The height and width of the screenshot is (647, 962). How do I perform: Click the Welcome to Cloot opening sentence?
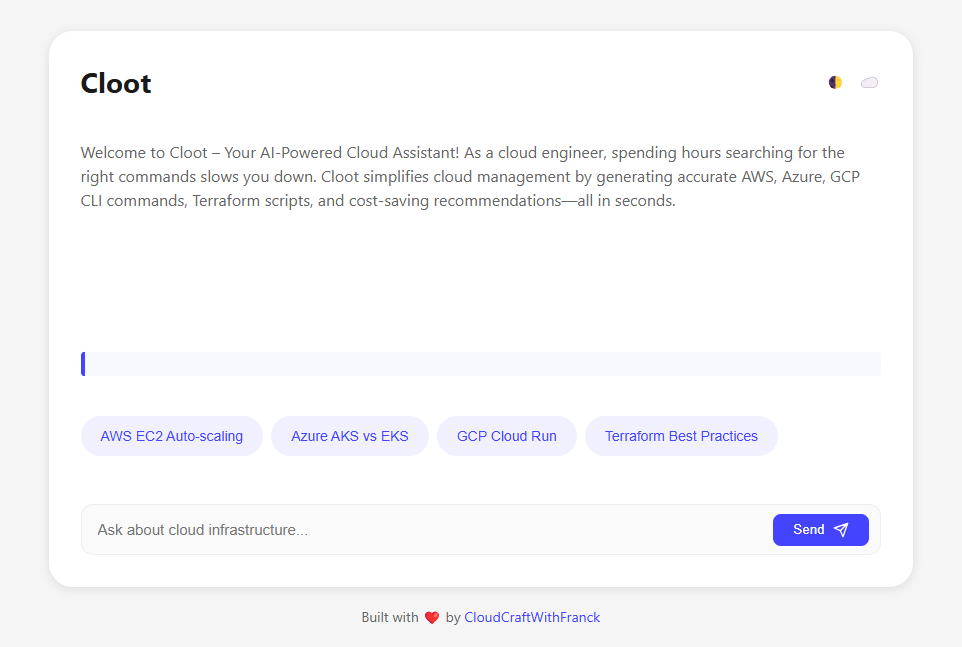269,153
